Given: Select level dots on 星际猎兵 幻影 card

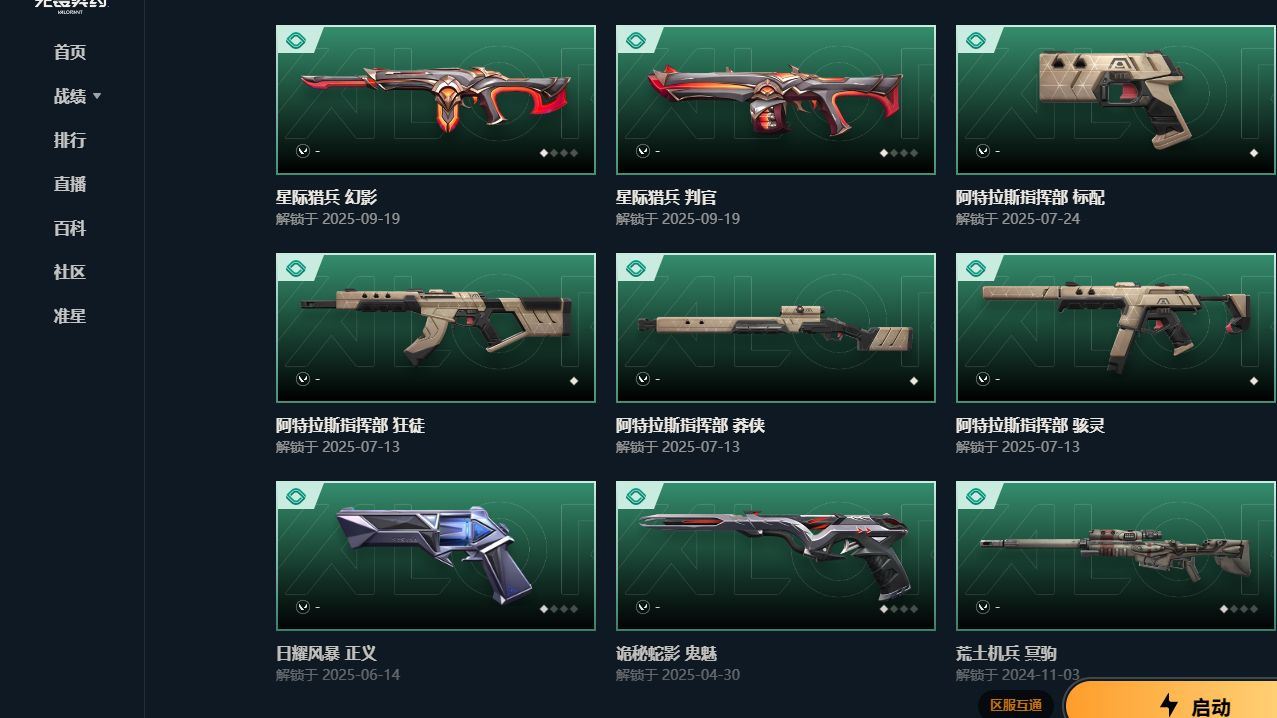Looking at the screenshot, I should (x=559, y=153).
